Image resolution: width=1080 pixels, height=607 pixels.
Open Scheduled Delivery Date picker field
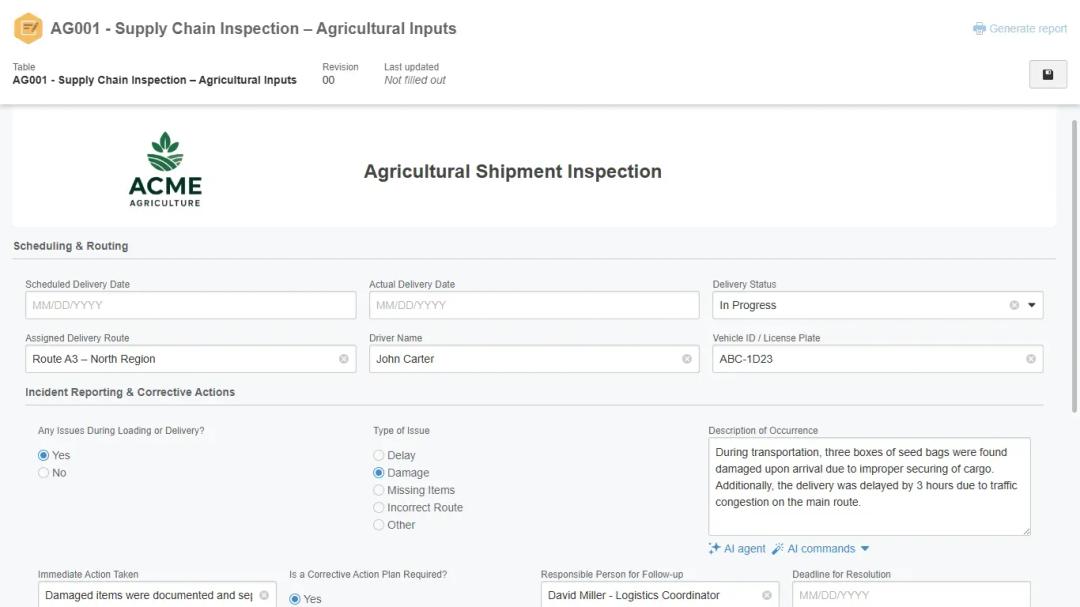point(190,305)
